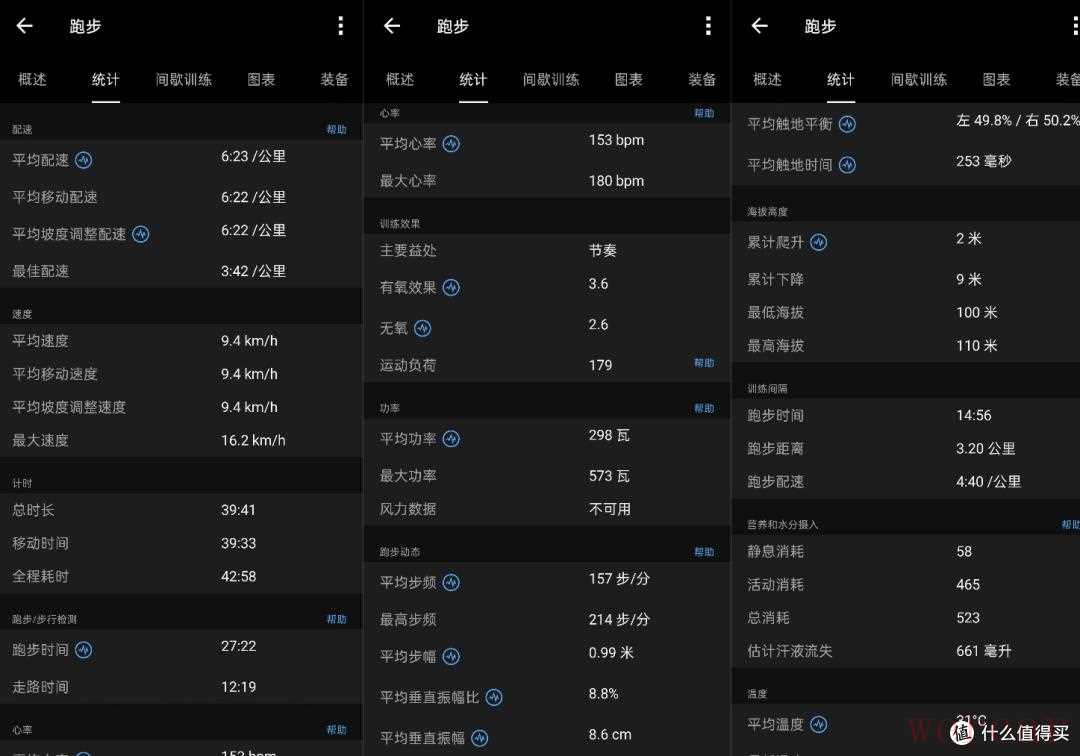
Task: Tap the chart icon next to 平均触地时间
Action: tap(847, 165)
